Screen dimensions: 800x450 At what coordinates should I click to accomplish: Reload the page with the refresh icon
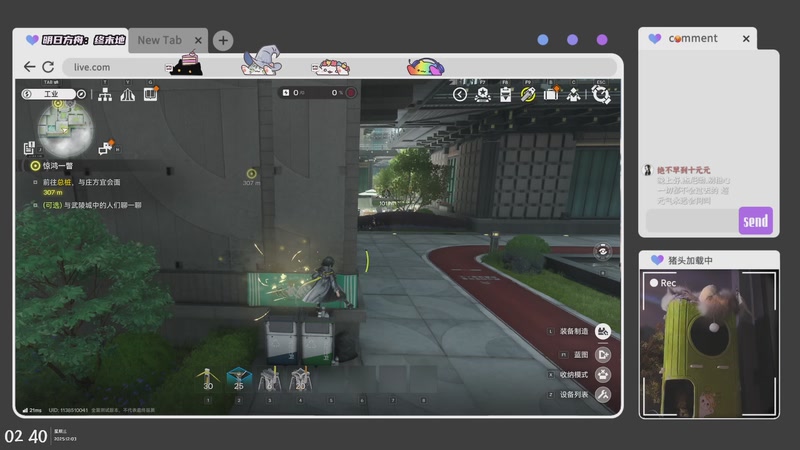[48, 67]
